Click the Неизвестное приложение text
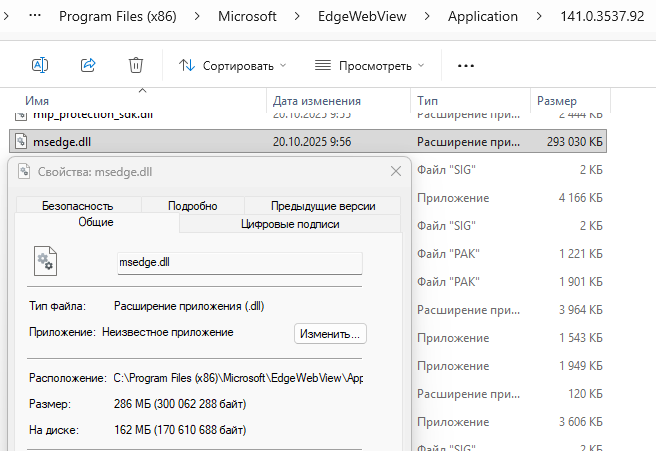Image resolution: width=656 pixels, height=451 pixels. coord(168,332)
